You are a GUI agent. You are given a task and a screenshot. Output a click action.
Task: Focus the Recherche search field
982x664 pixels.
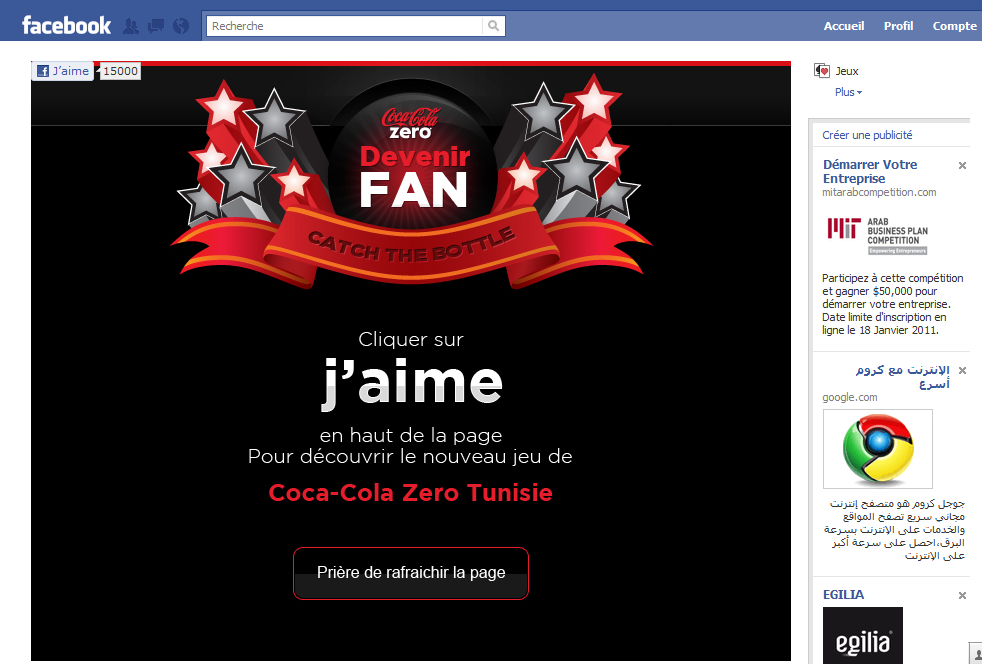click(x=344, y=26)
